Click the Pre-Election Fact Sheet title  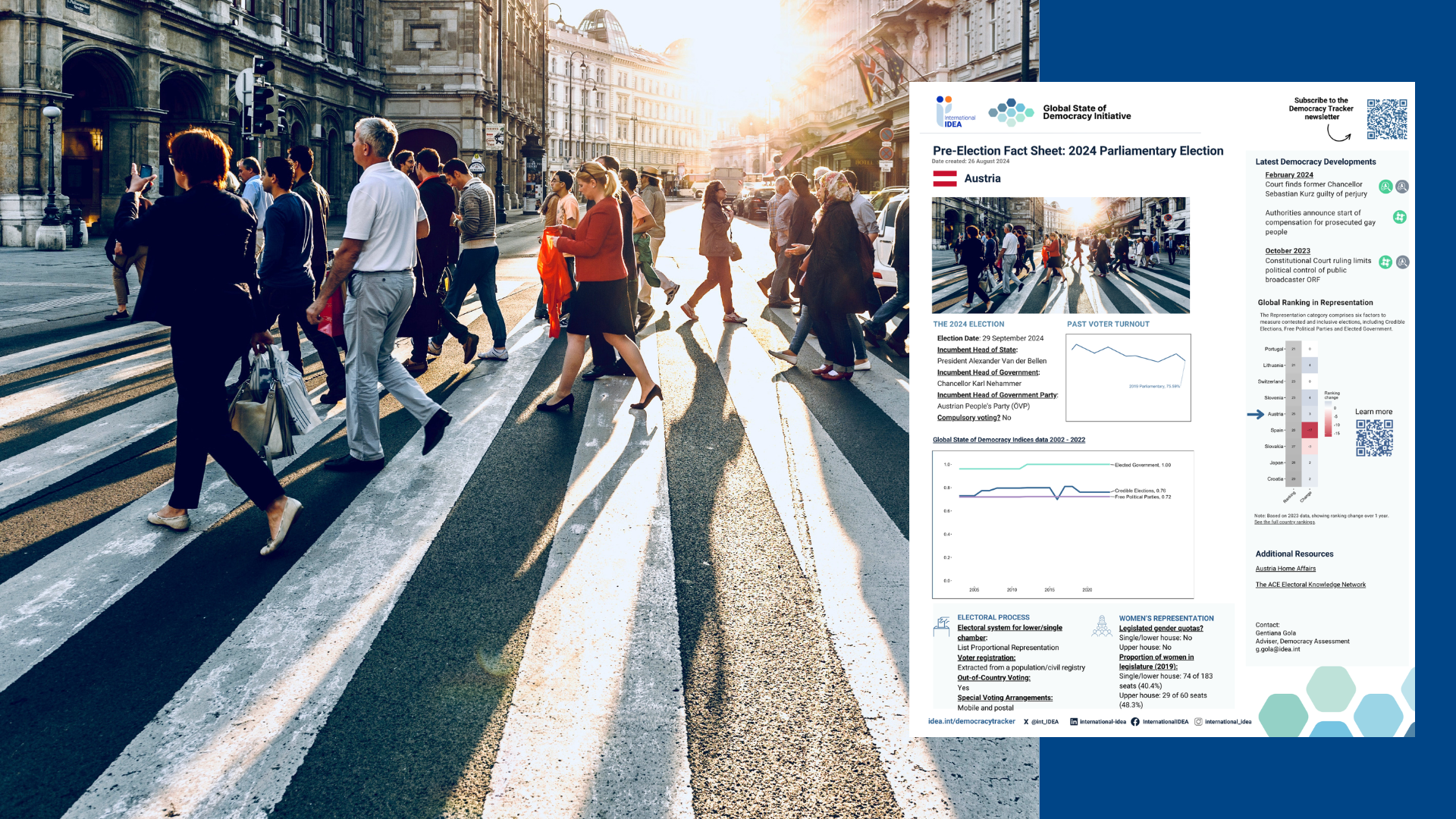(x=1078, y=151)
